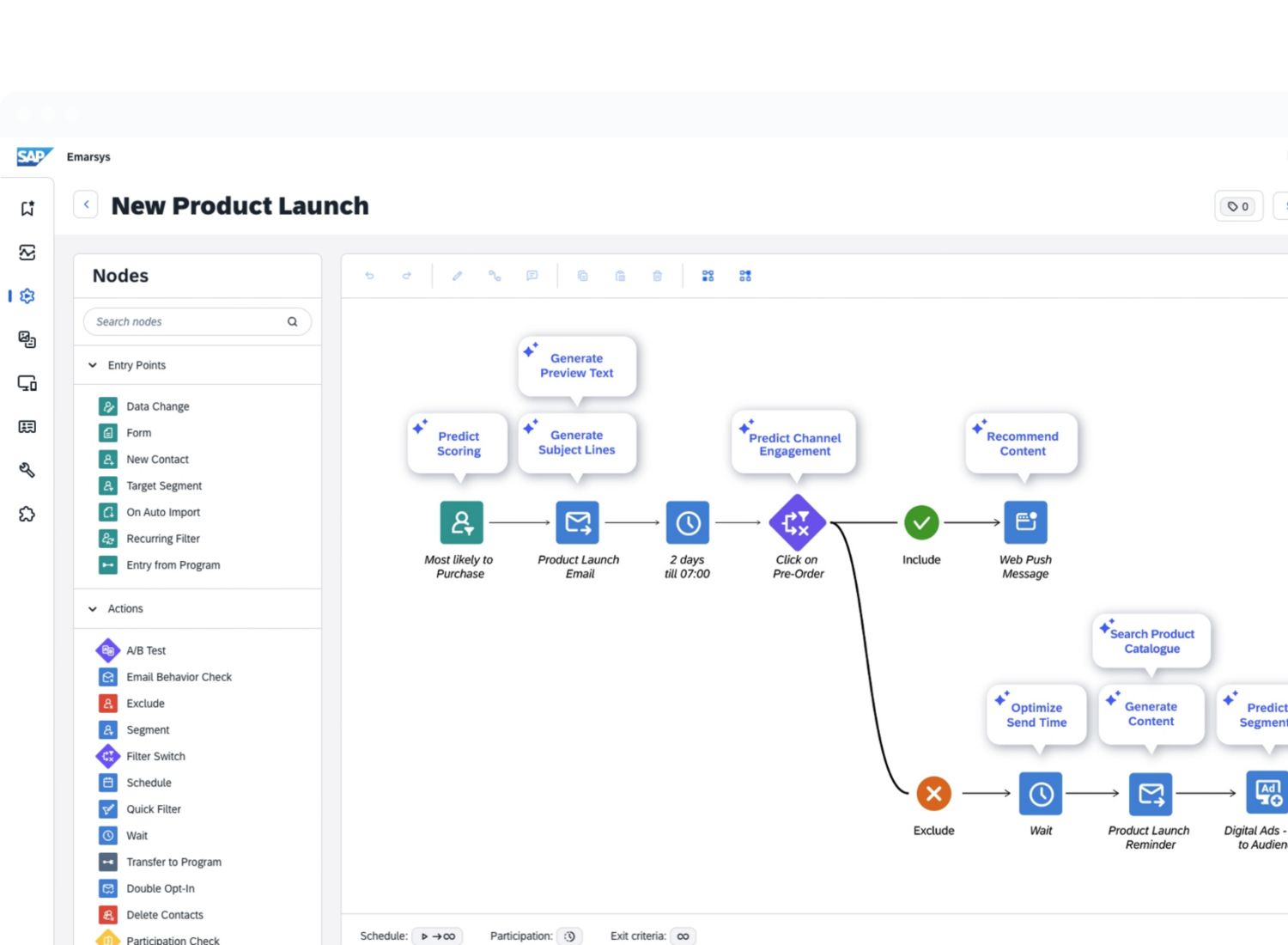Image resolution: width=1288 pixels, height=945 pixels.
Task: Open the Web Push Message node
Action: click(x=1025, y=522)
